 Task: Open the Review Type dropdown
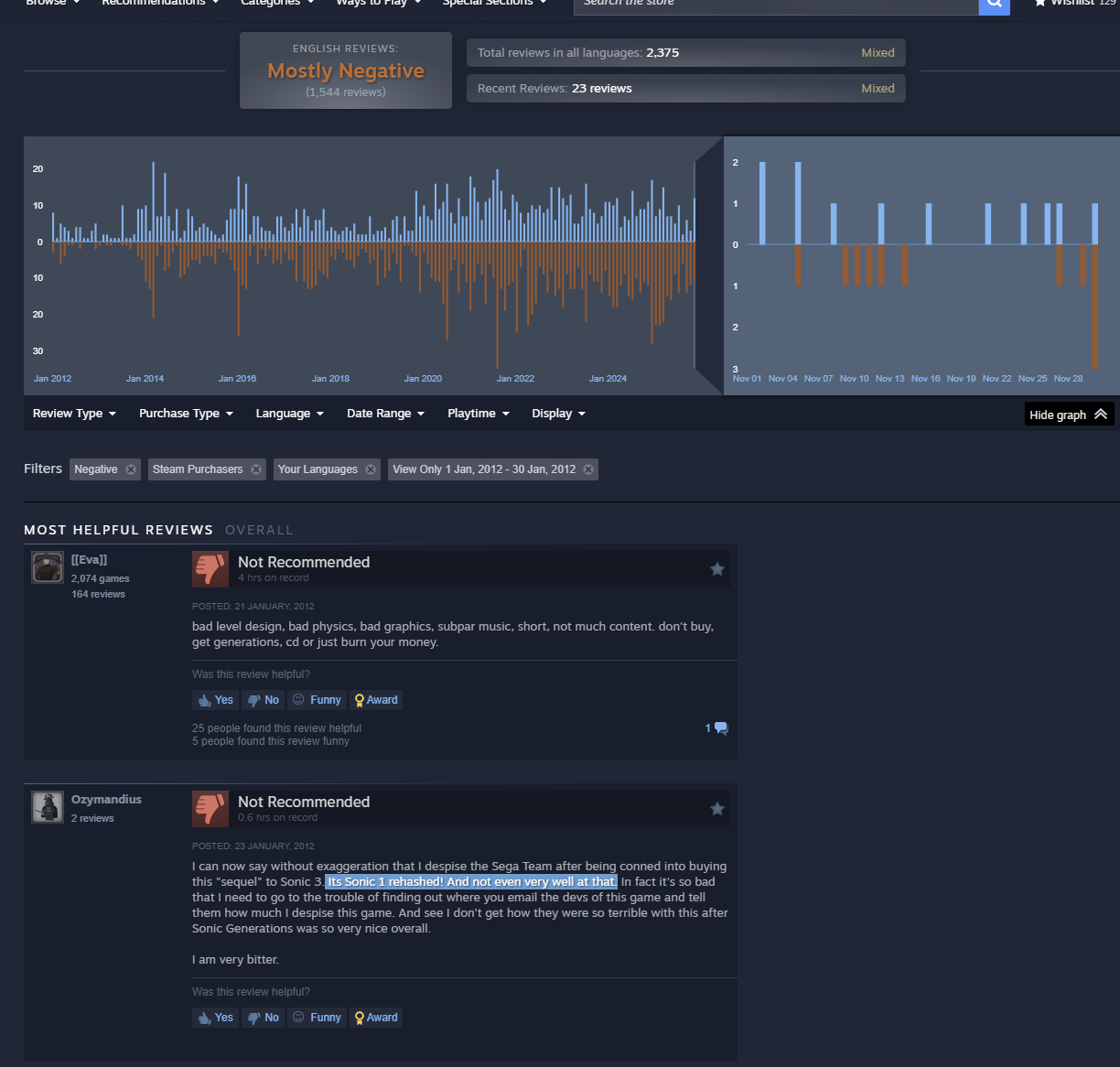74,414
